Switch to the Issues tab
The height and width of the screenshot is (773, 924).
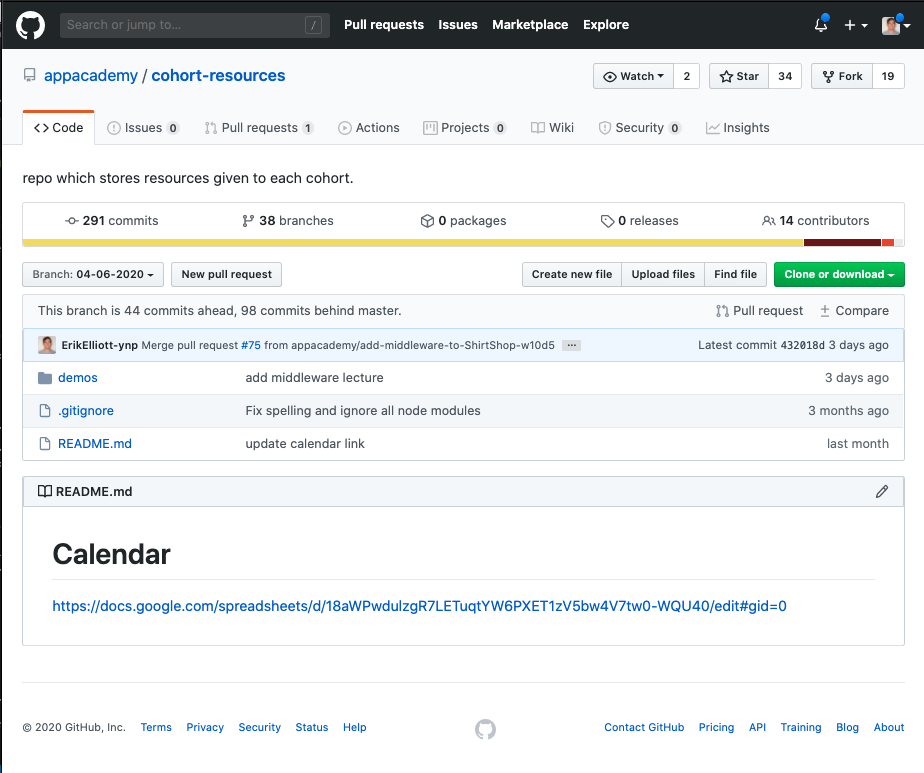click(143, 128)
